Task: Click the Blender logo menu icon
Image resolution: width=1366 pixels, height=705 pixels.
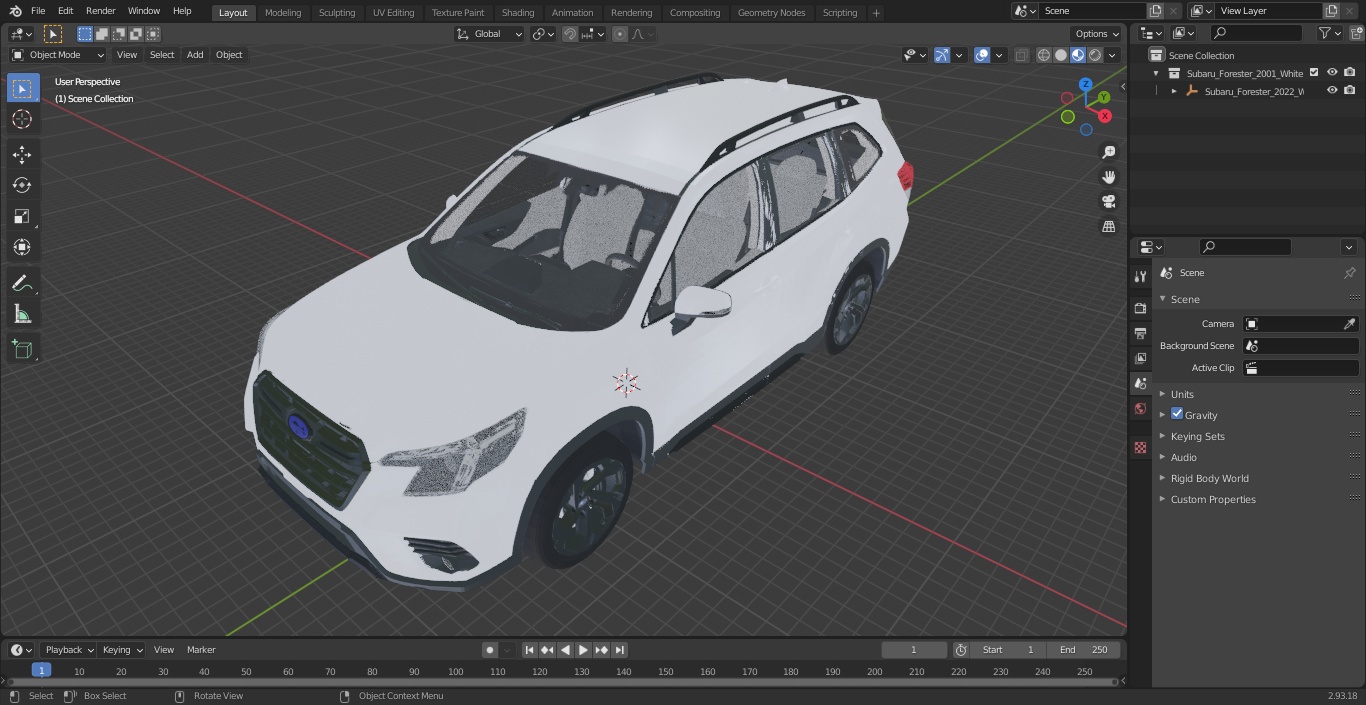Action: click(x=15, y=11)
